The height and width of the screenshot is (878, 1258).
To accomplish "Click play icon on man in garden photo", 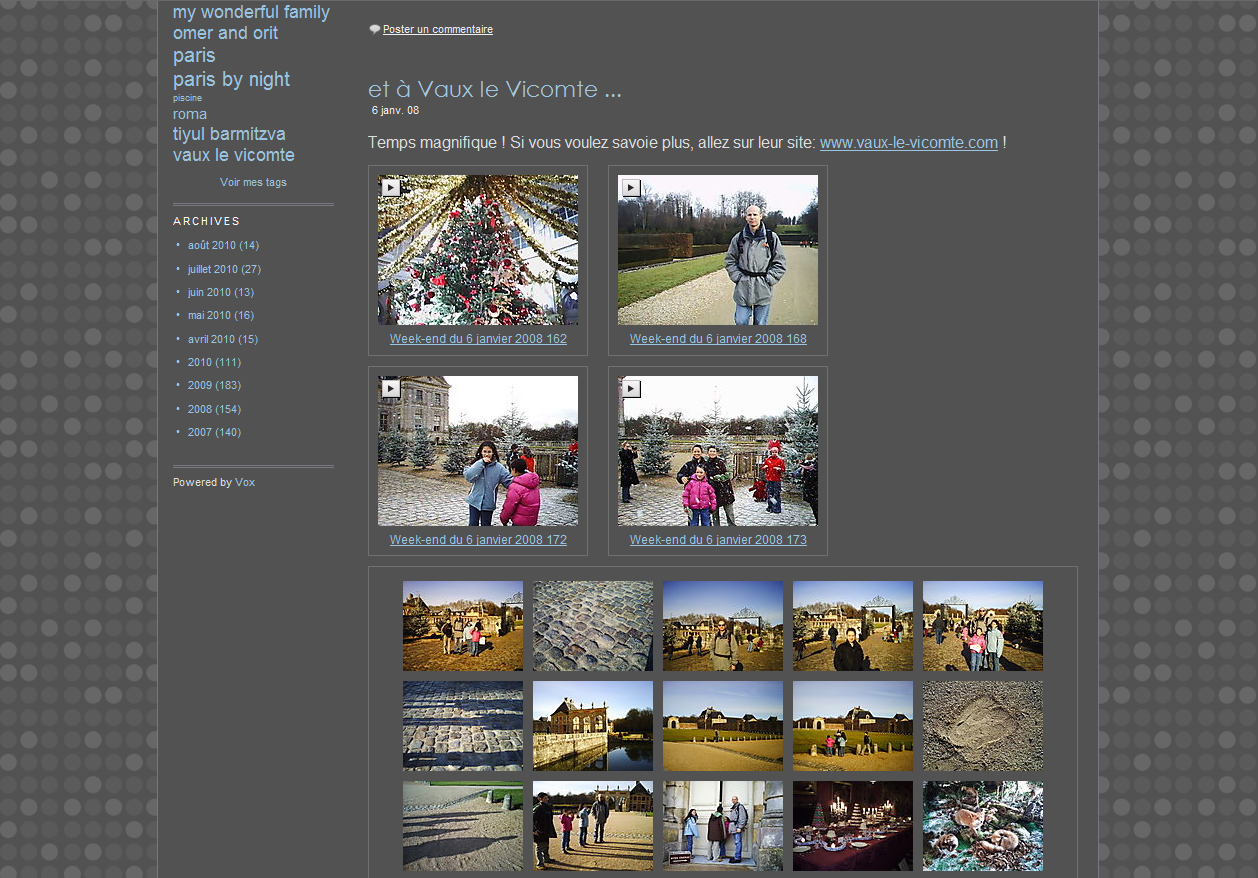I will (630, 187).
